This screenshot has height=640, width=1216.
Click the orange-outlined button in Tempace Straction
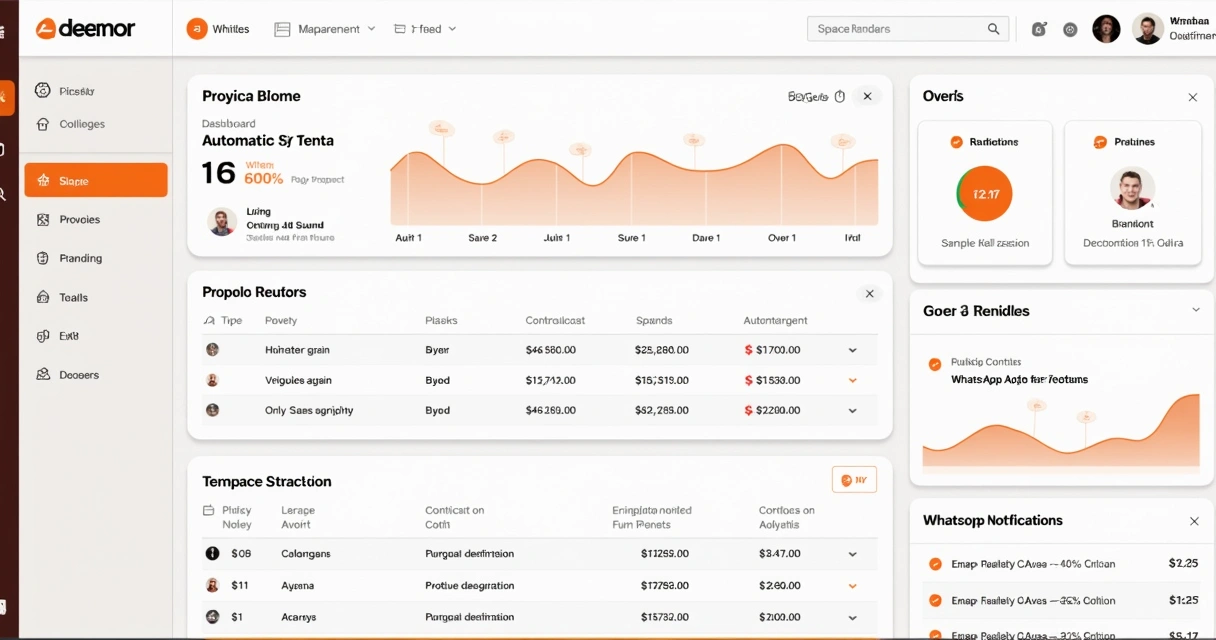click(x=853, y=480)
